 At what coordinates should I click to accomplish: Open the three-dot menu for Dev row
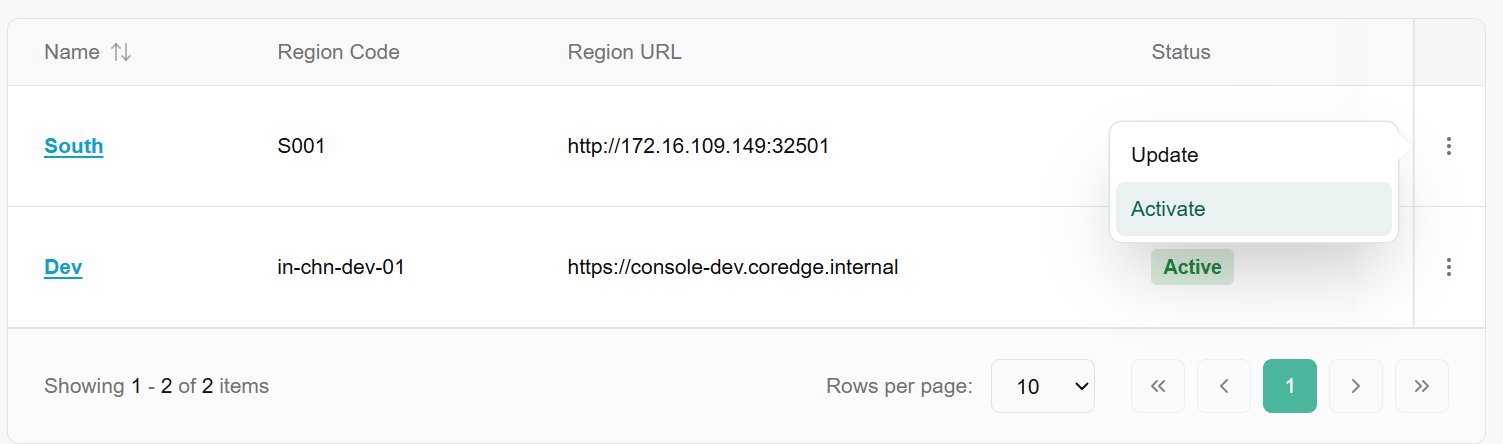(x=1448, y=267)
